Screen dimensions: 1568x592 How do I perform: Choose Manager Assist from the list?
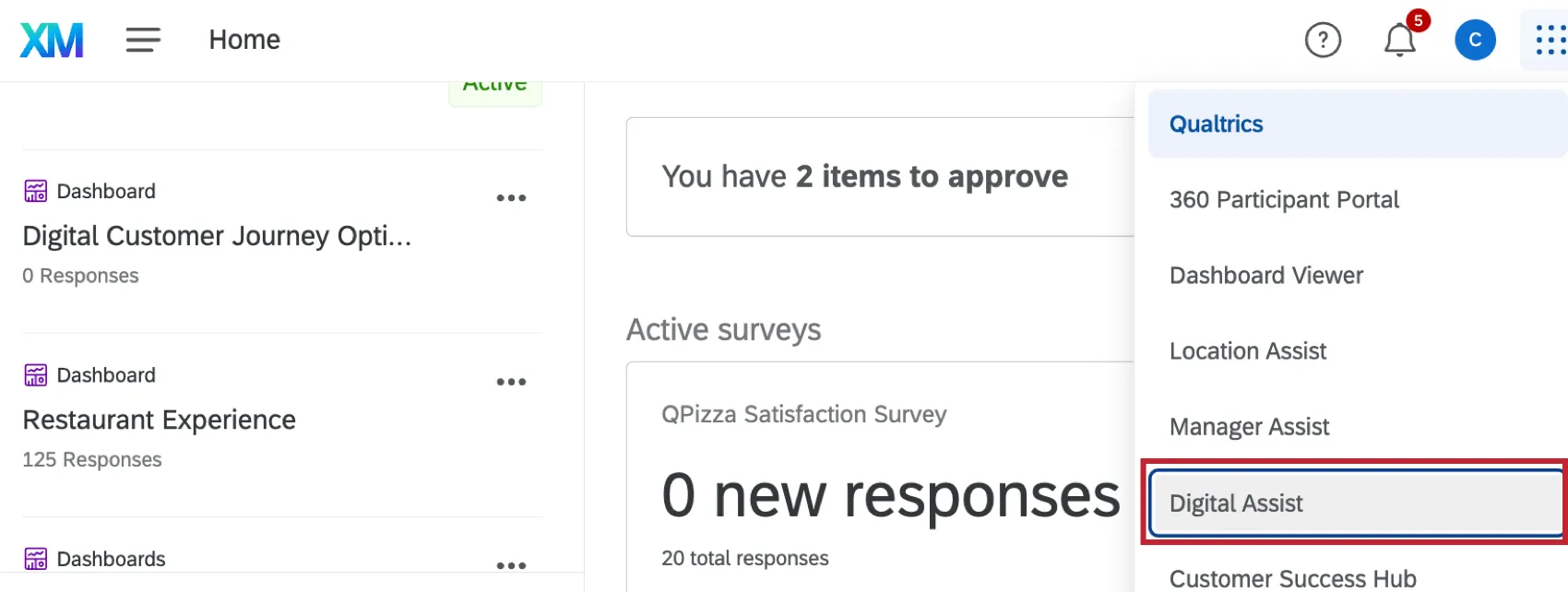pos(1249,427)
